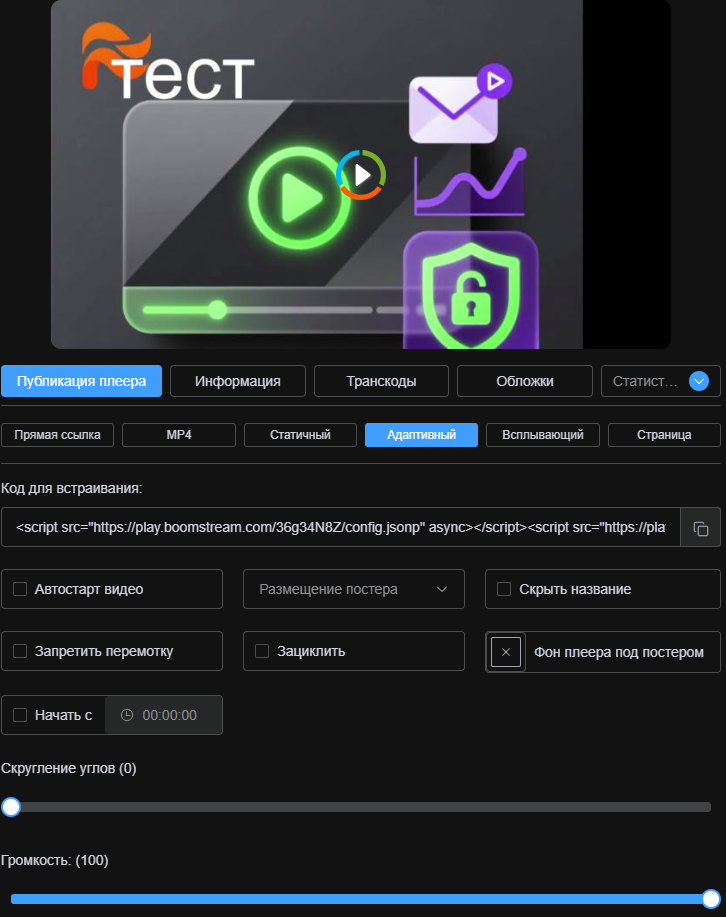
Task: Enable the Скрыть название checkbox
Action: [504, 589]
